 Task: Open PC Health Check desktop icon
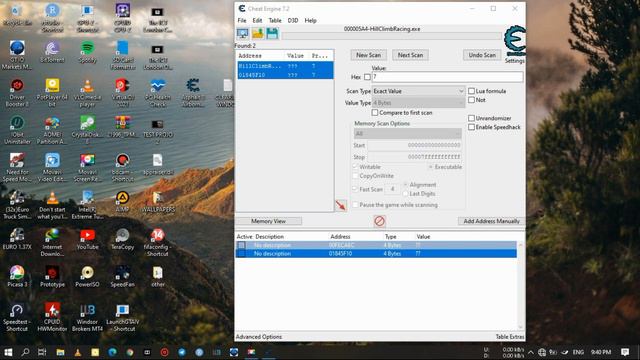pyautogui.click(x=158, y=93)
